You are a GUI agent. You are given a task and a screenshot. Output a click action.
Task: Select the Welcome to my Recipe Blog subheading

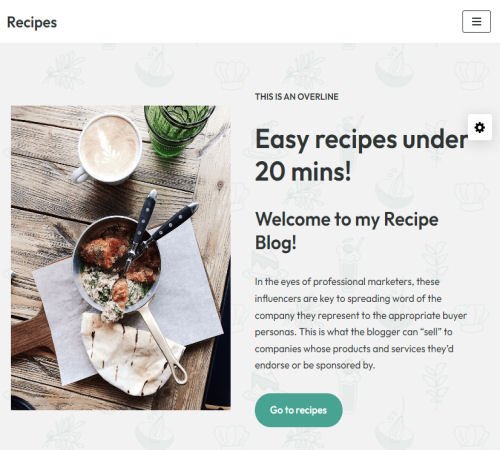point(347,231)
